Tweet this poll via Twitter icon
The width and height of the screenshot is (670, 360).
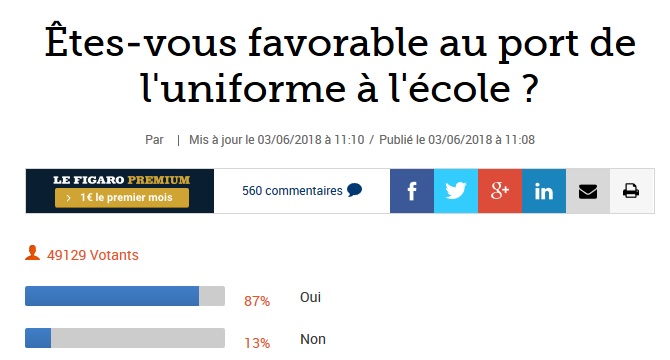click(456, 191)
